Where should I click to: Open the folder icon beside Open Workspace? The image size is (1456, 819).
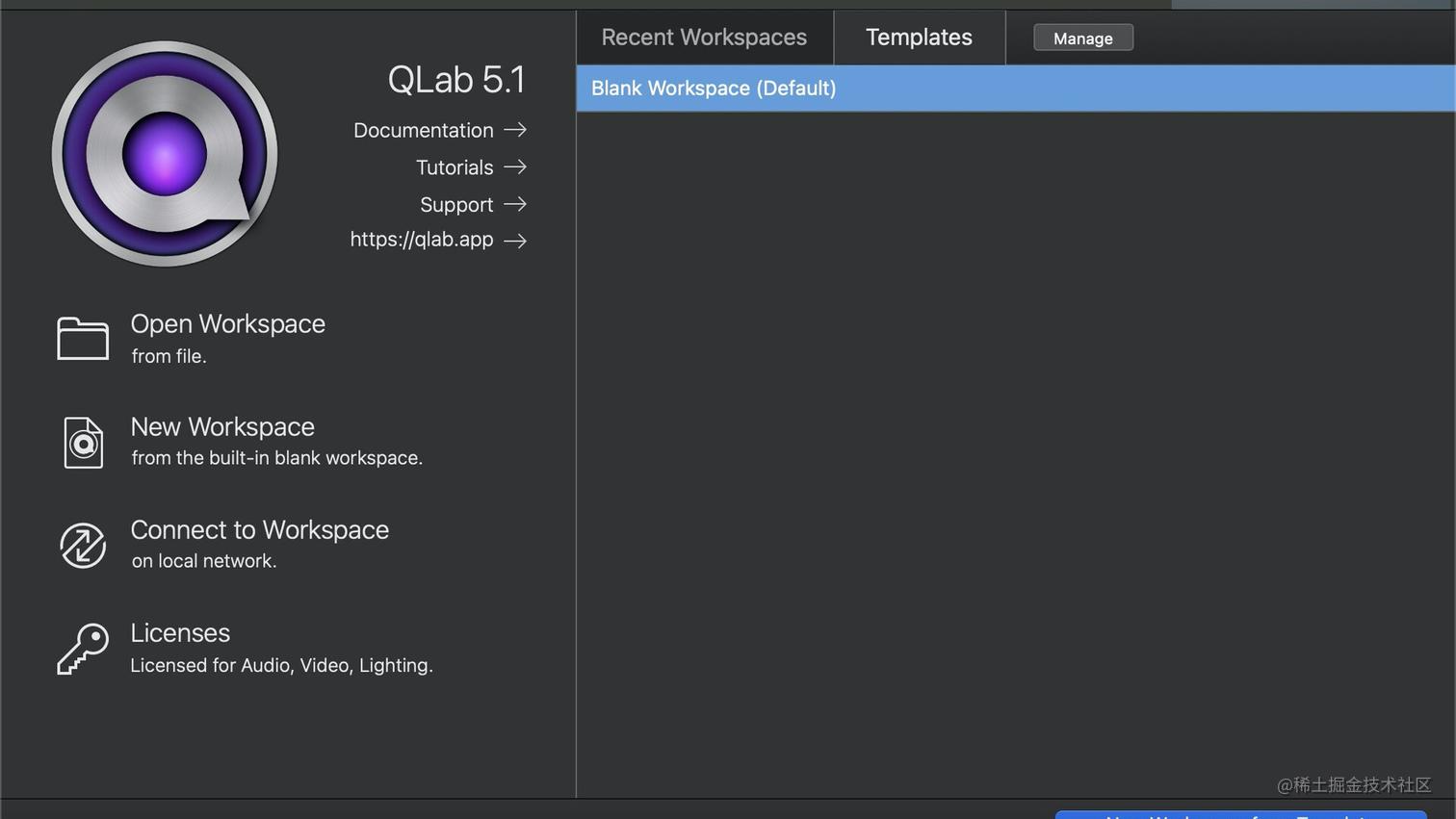82,338
